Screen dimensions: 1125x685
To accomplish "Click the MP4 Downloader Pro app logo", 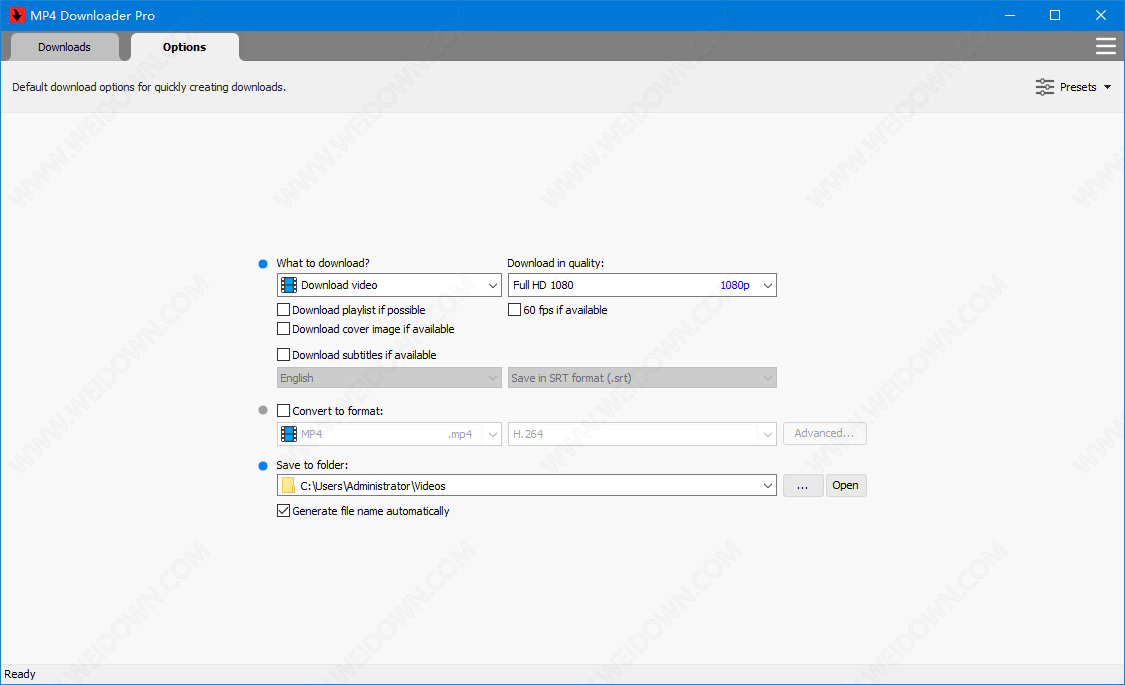I will coord(17,15).
